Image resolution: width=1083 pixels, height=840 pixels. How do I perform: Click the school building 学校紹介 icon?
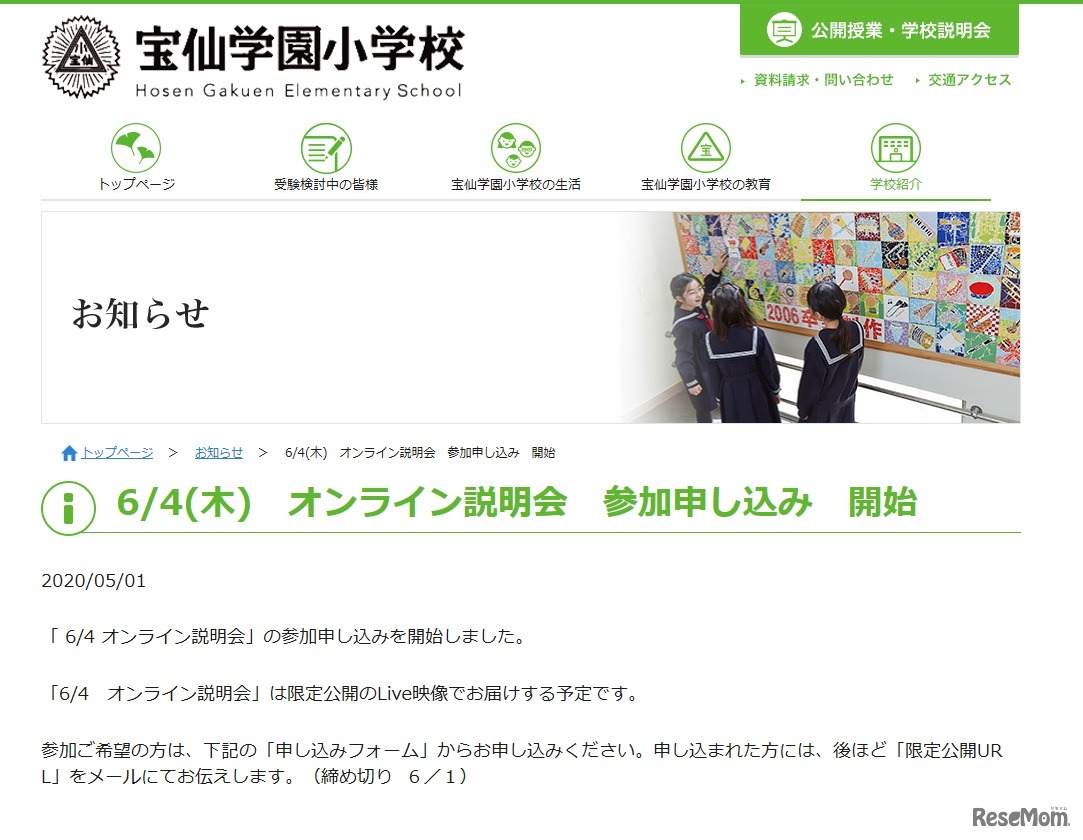pyautogui.click(x=896, y=148)
